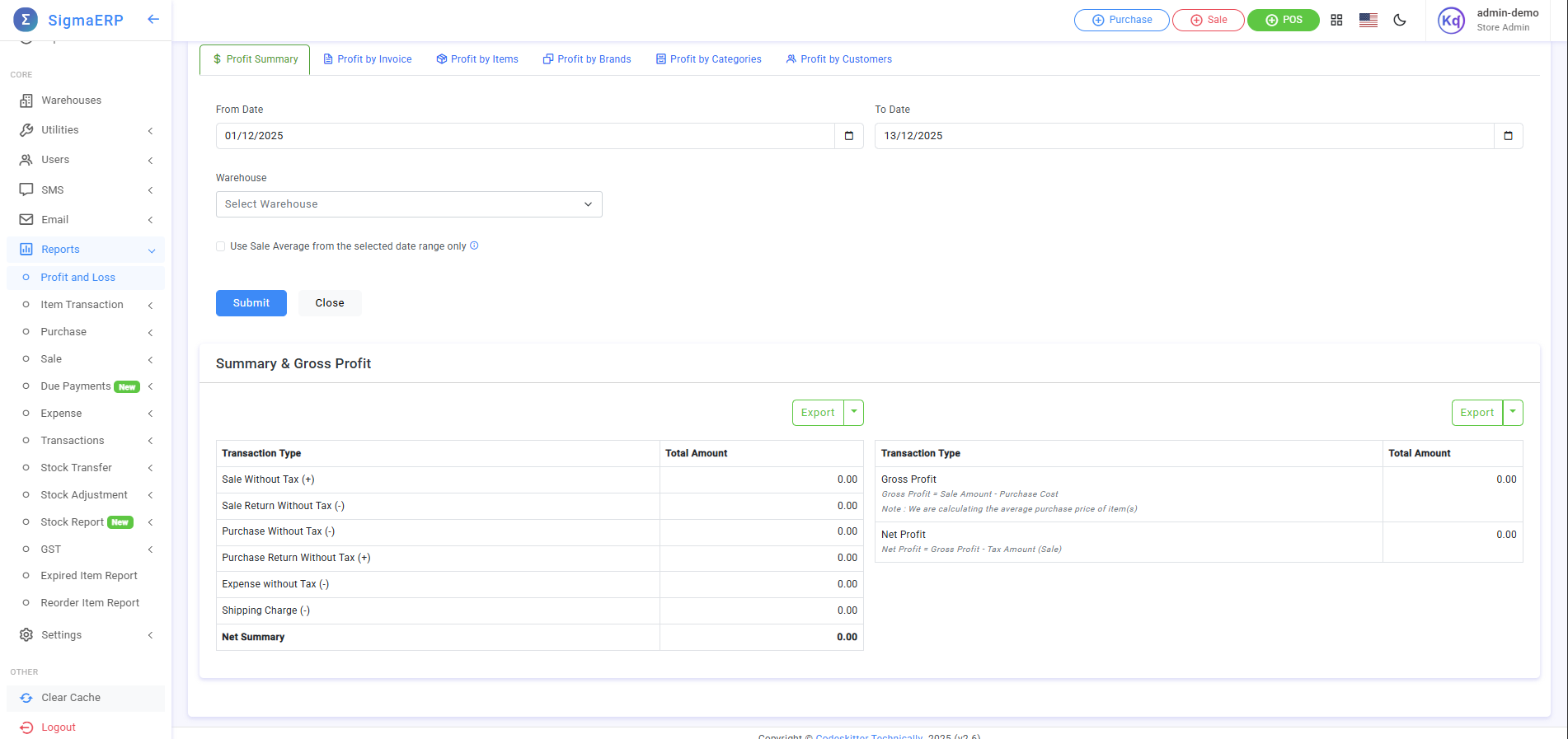Toggle dark mode moon icon
1568x739 pixels.
[1399, 20]
